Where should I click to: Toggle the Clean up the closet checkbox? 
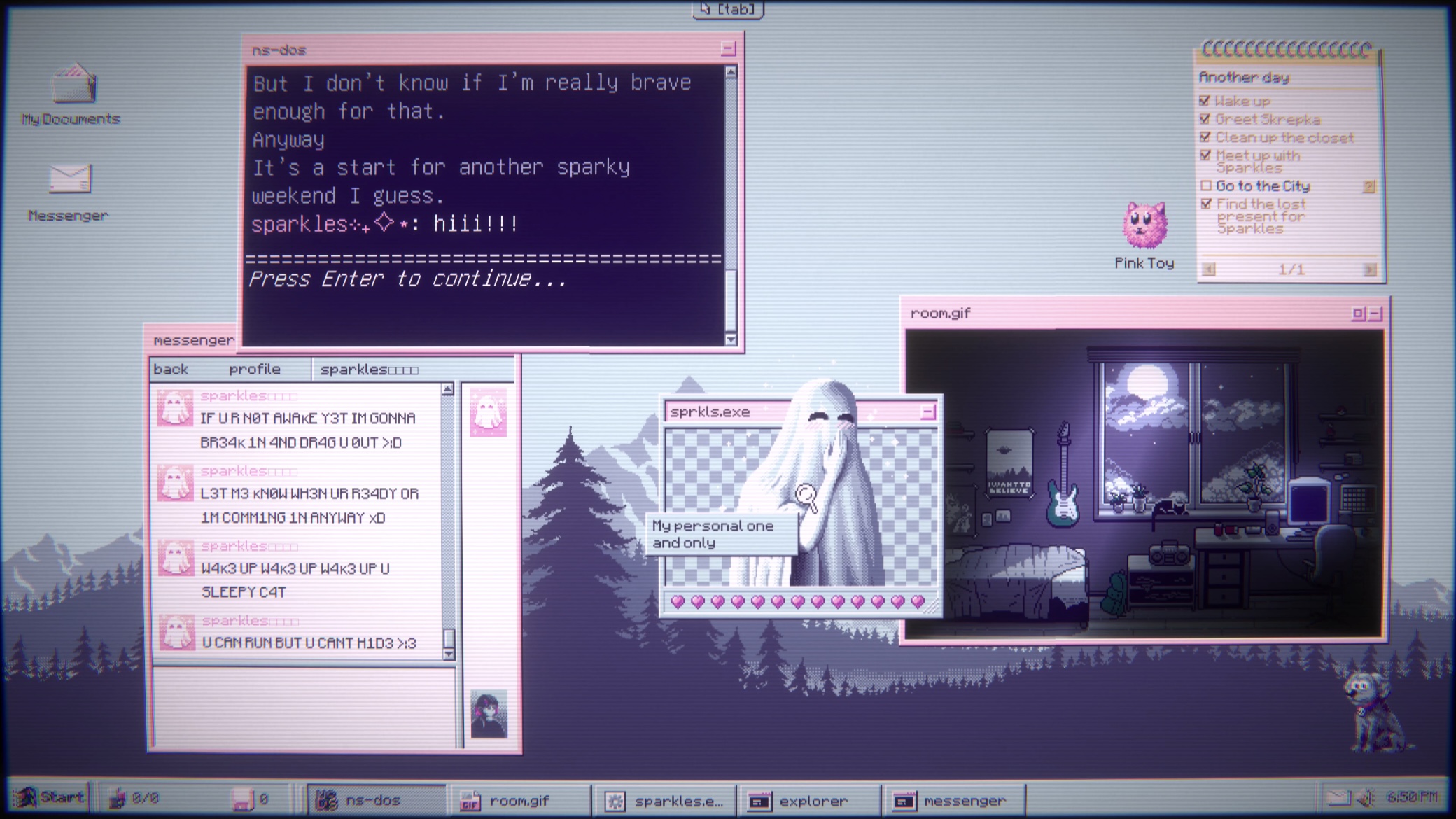1205,137
